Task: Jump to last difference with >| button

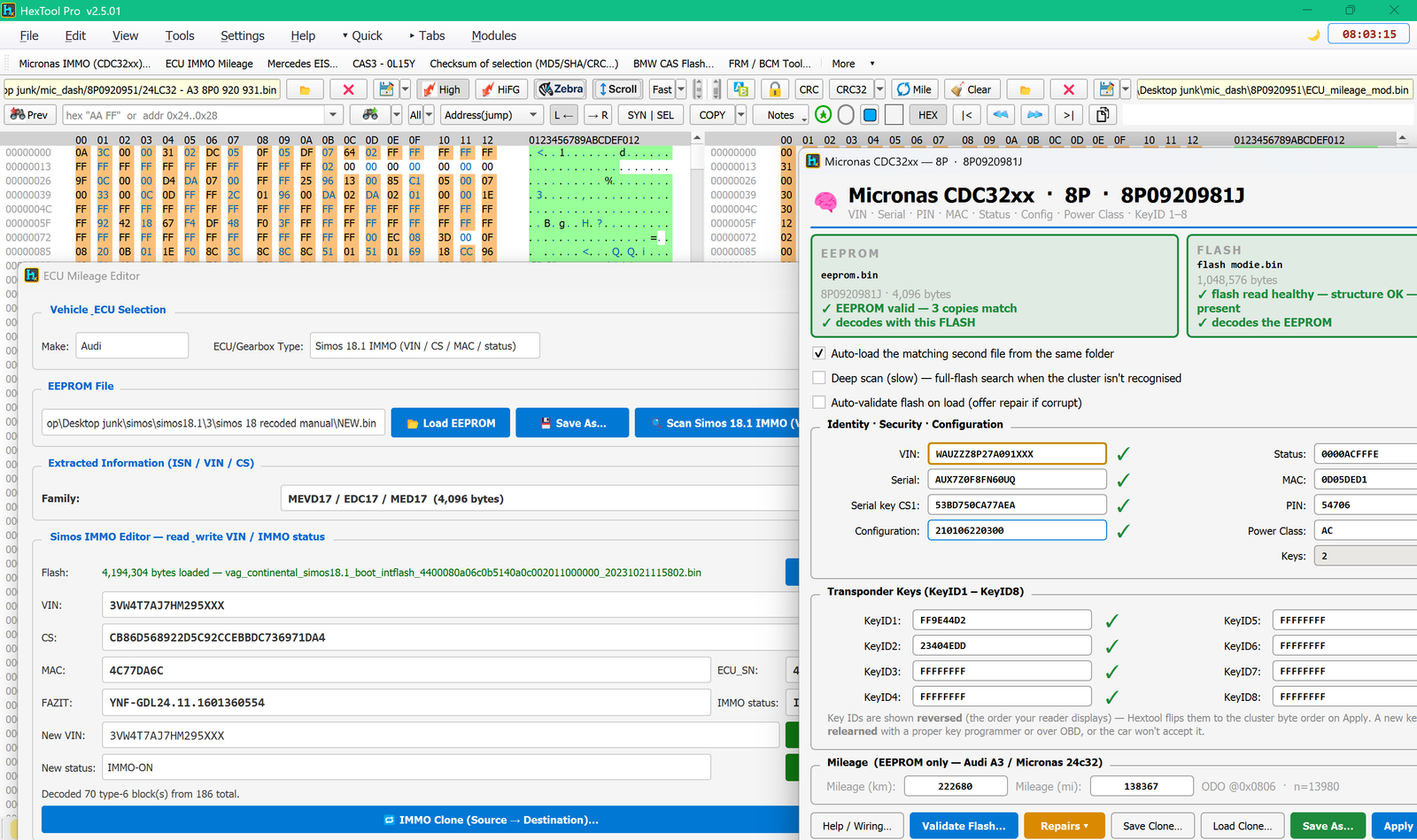Action: [1069, 115]
